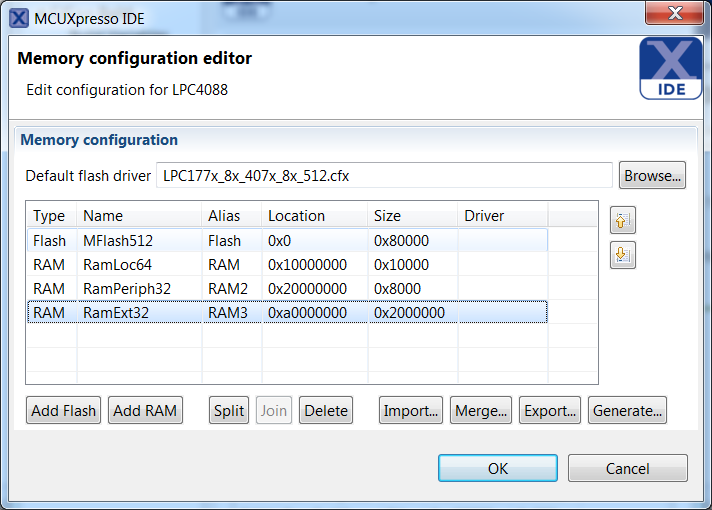Add a new Flash region
This screenshot has width=712, height=510.
[x=64, y=410]
